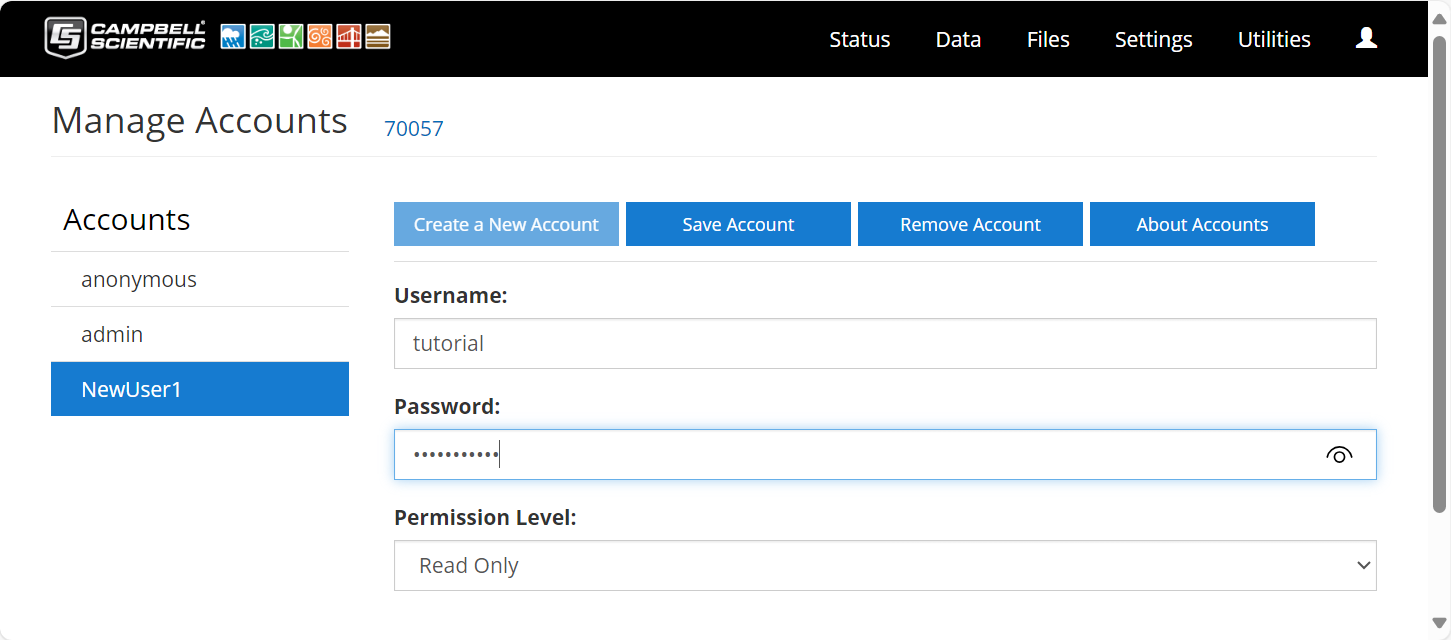Click the brown mountain landscape icon
Viewport: 1451px width, 640px height.
378,38
